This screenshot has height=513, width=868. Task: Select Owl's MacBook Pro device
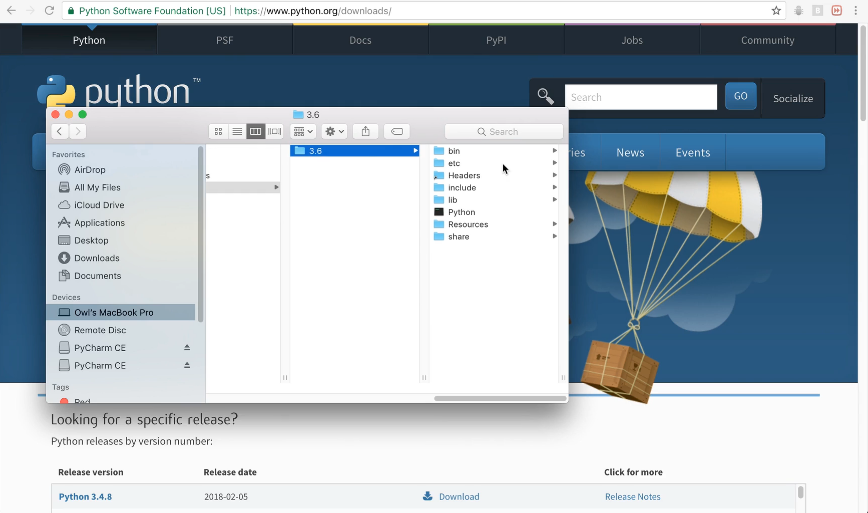point(121,312)
